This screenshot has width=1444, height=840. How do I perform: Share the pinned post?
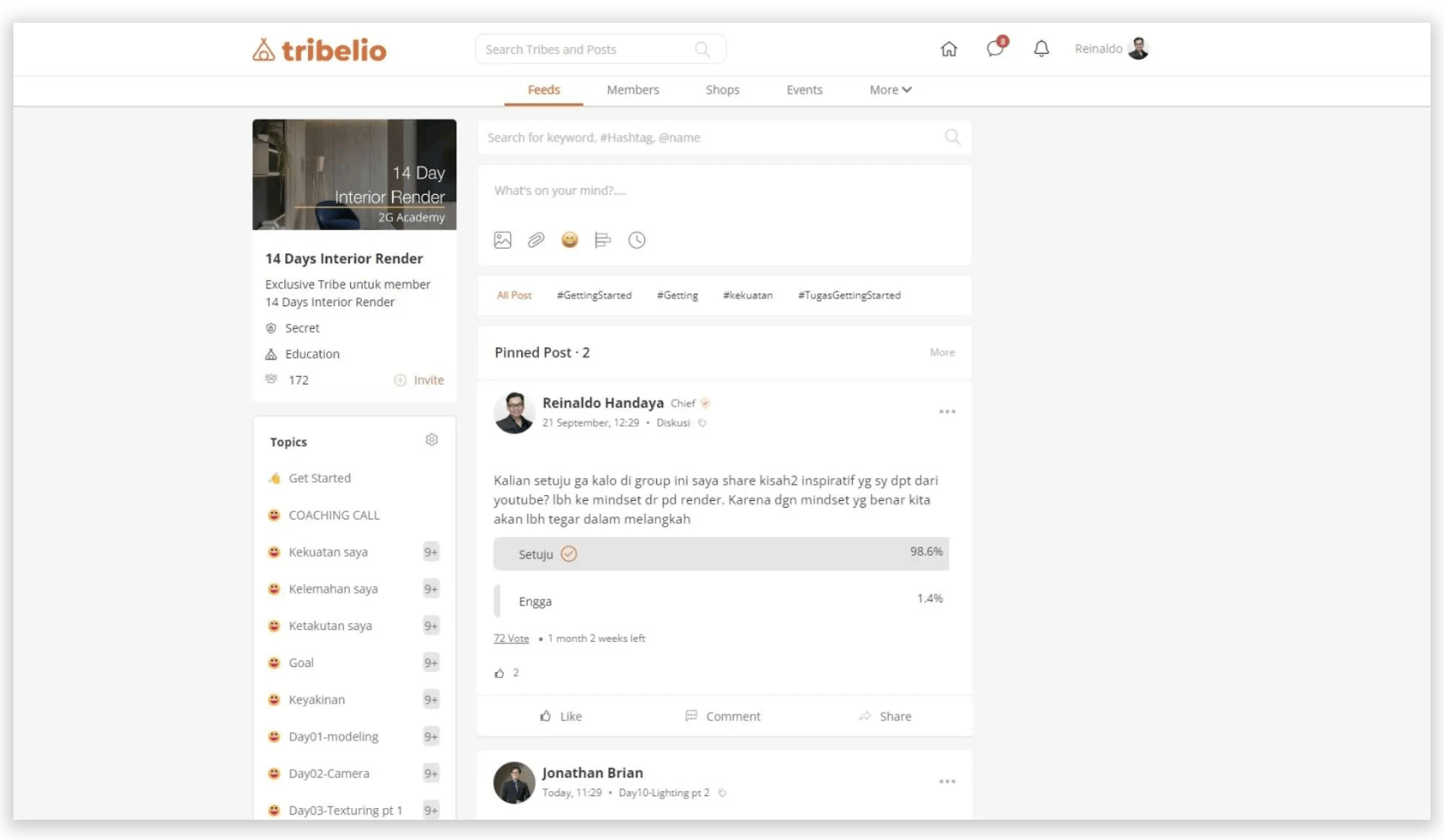(x=885, y=716)
